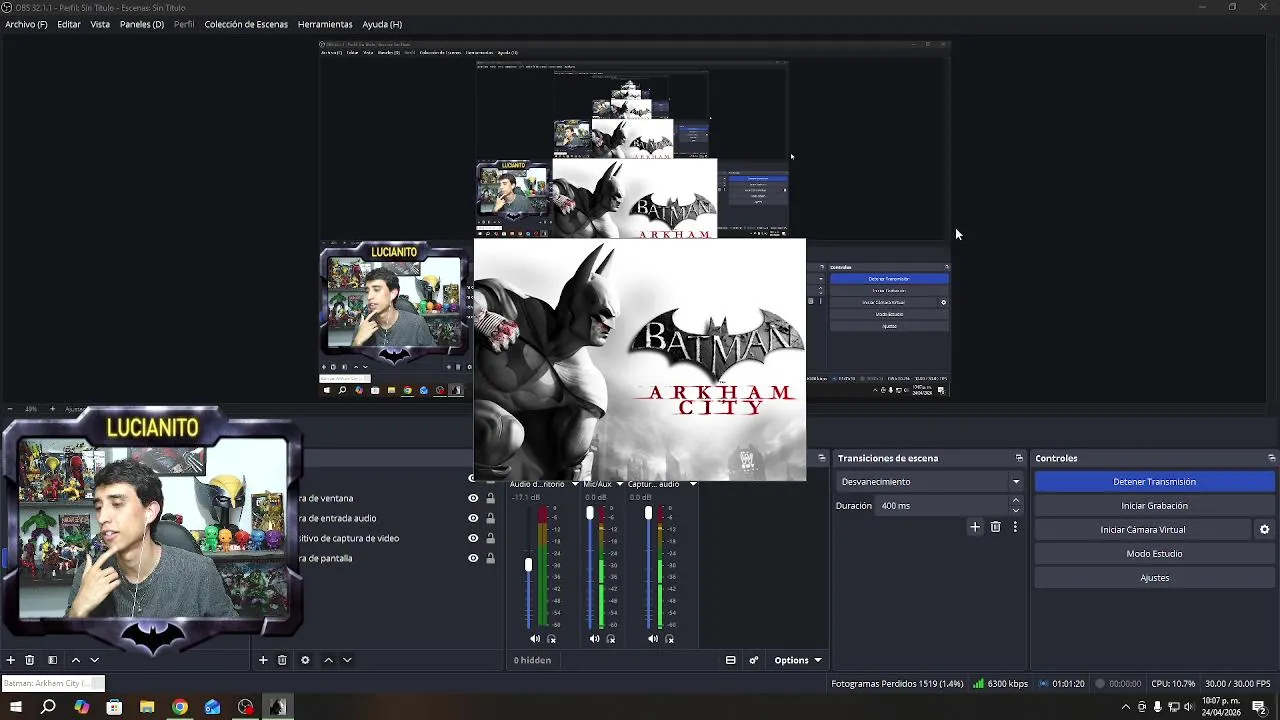Open advanced audio properties gear icon

[754, 660]
